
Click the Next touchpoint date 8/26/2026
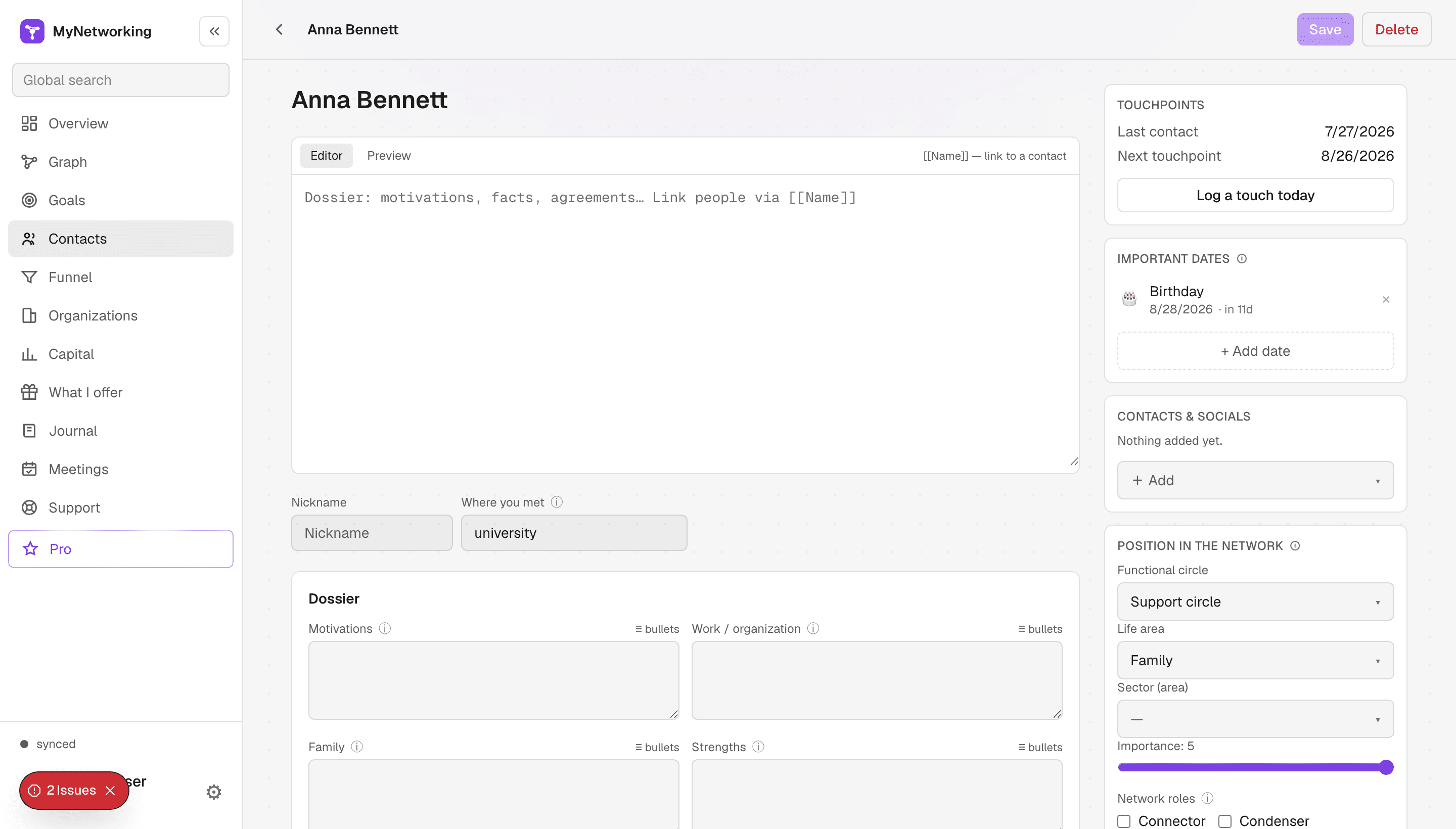click(1357, 156)
